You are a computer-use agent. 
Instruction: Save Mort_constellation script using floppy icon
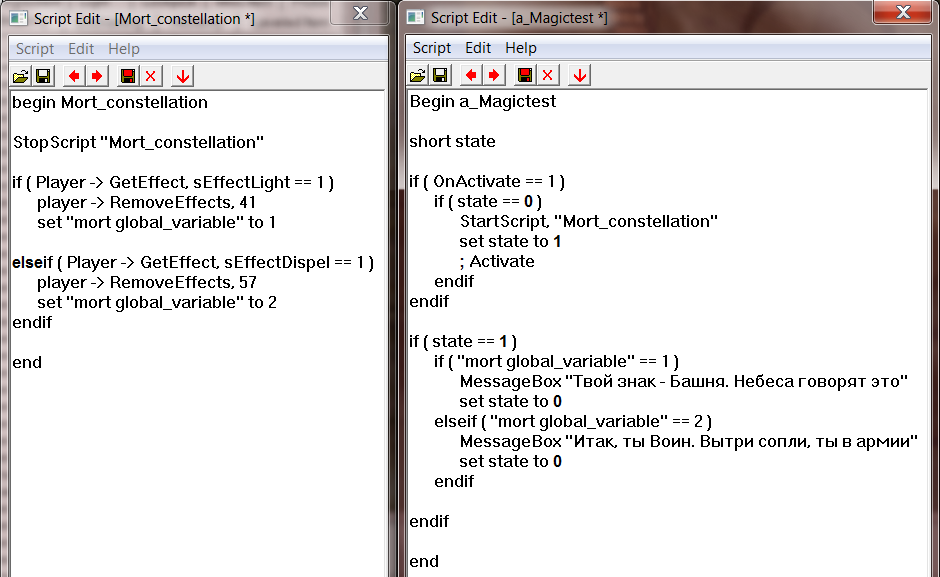(43, 76)
